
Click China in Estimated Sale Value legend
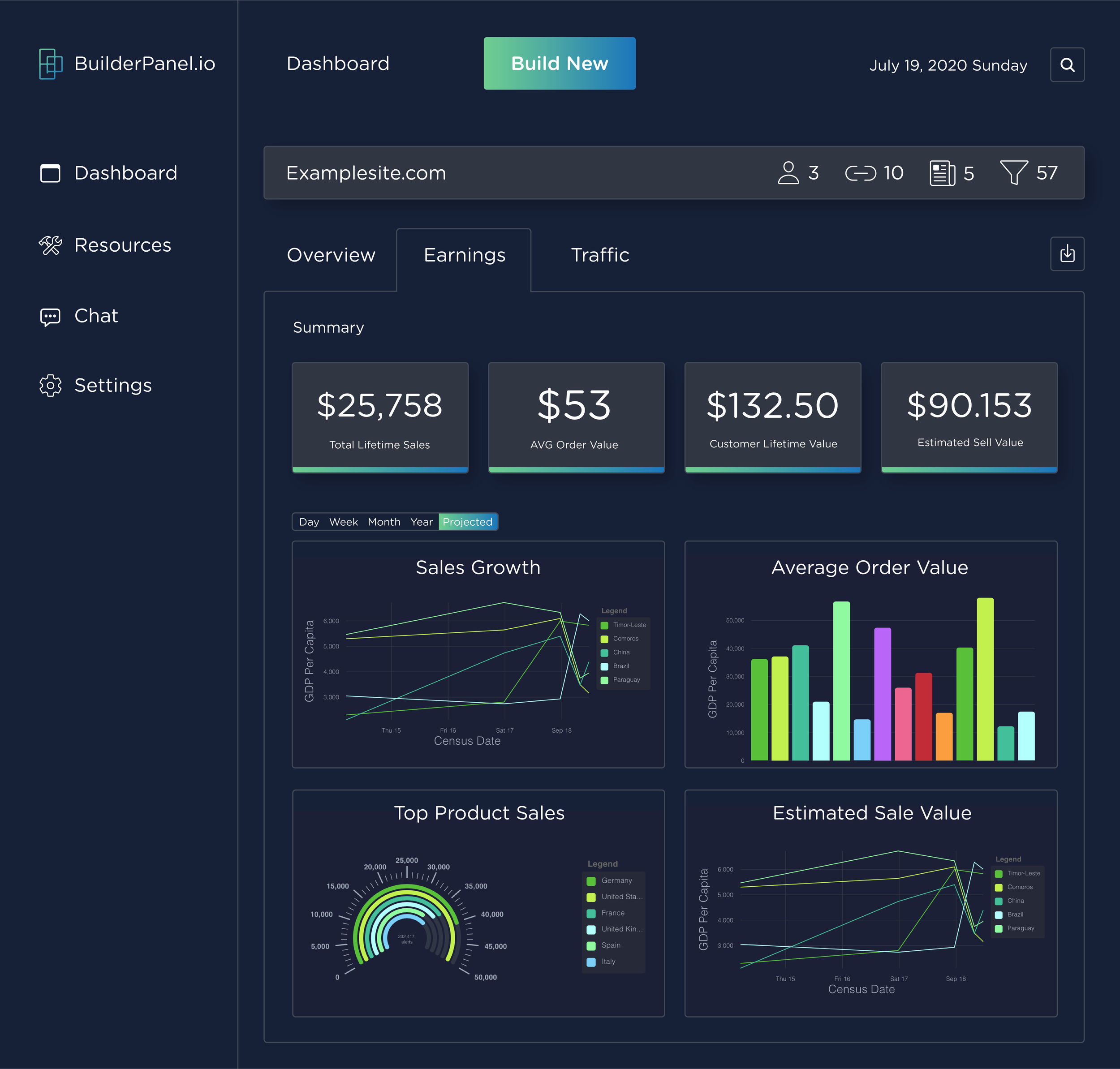coord(1009,902)
